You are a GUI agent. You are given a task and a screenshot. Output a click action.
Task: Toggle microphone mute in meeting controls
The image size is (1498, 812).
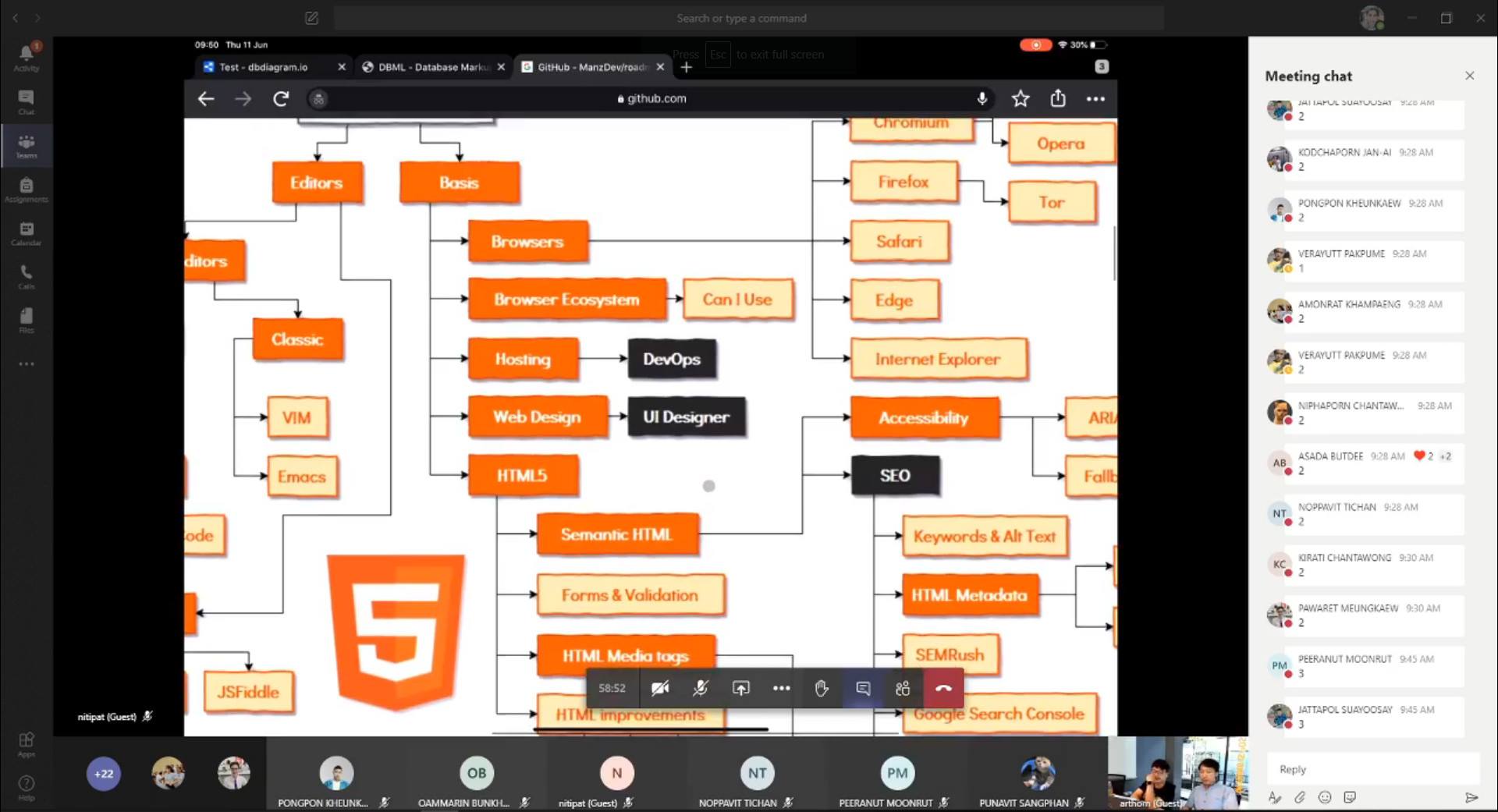pos(701,688)
